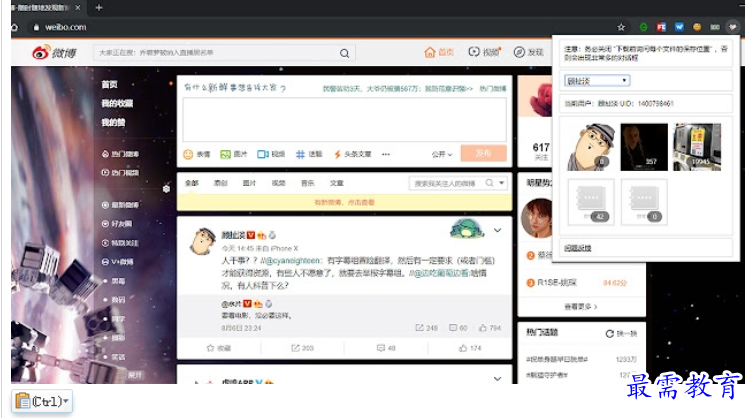The height and width of the screenshot is (418, 748).
Task: Bookmark the page with the star icon
Action: 621,27
